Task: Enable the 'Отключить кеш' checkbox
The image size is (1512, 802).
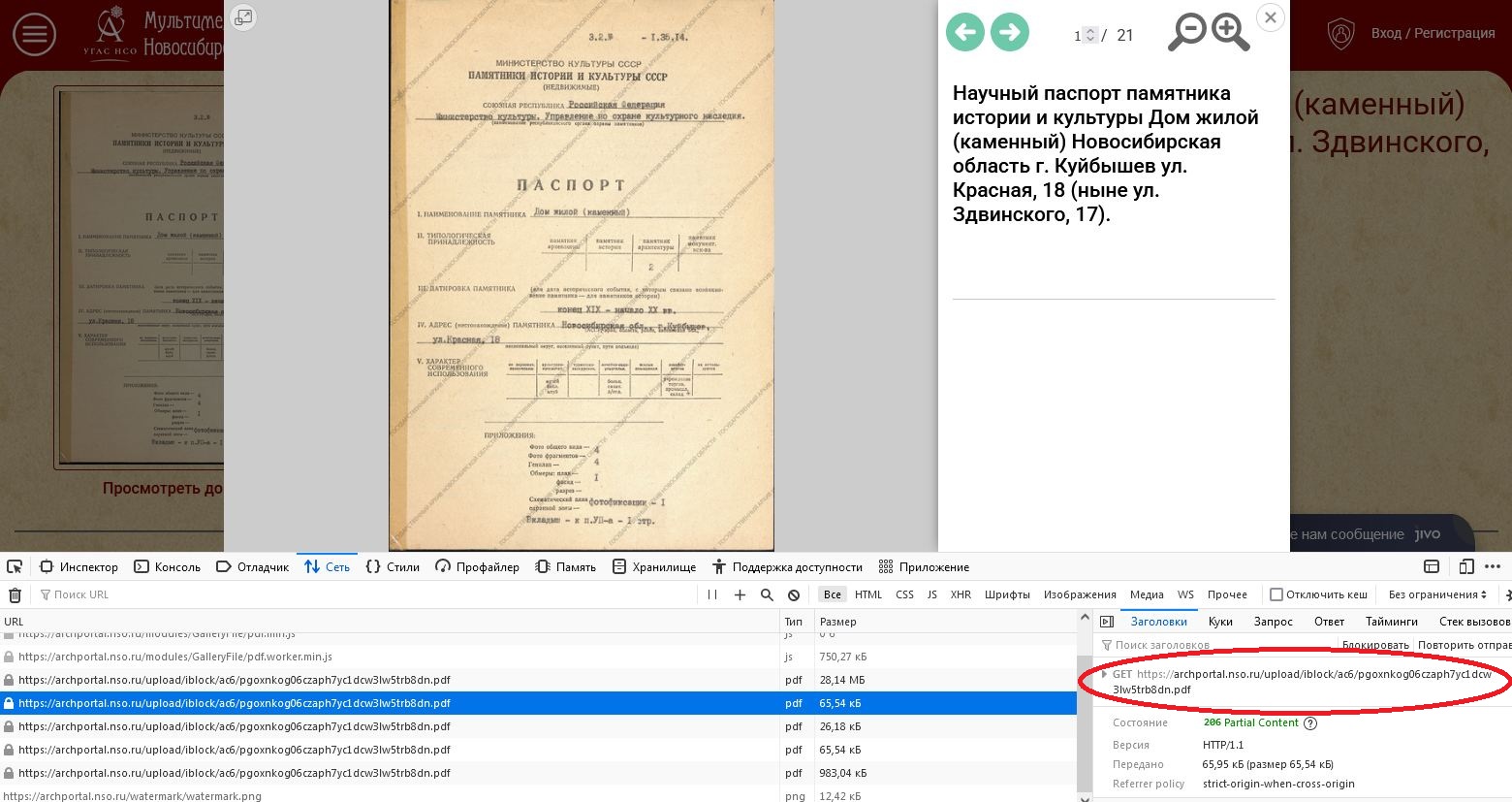Action: pos(1276,594)
